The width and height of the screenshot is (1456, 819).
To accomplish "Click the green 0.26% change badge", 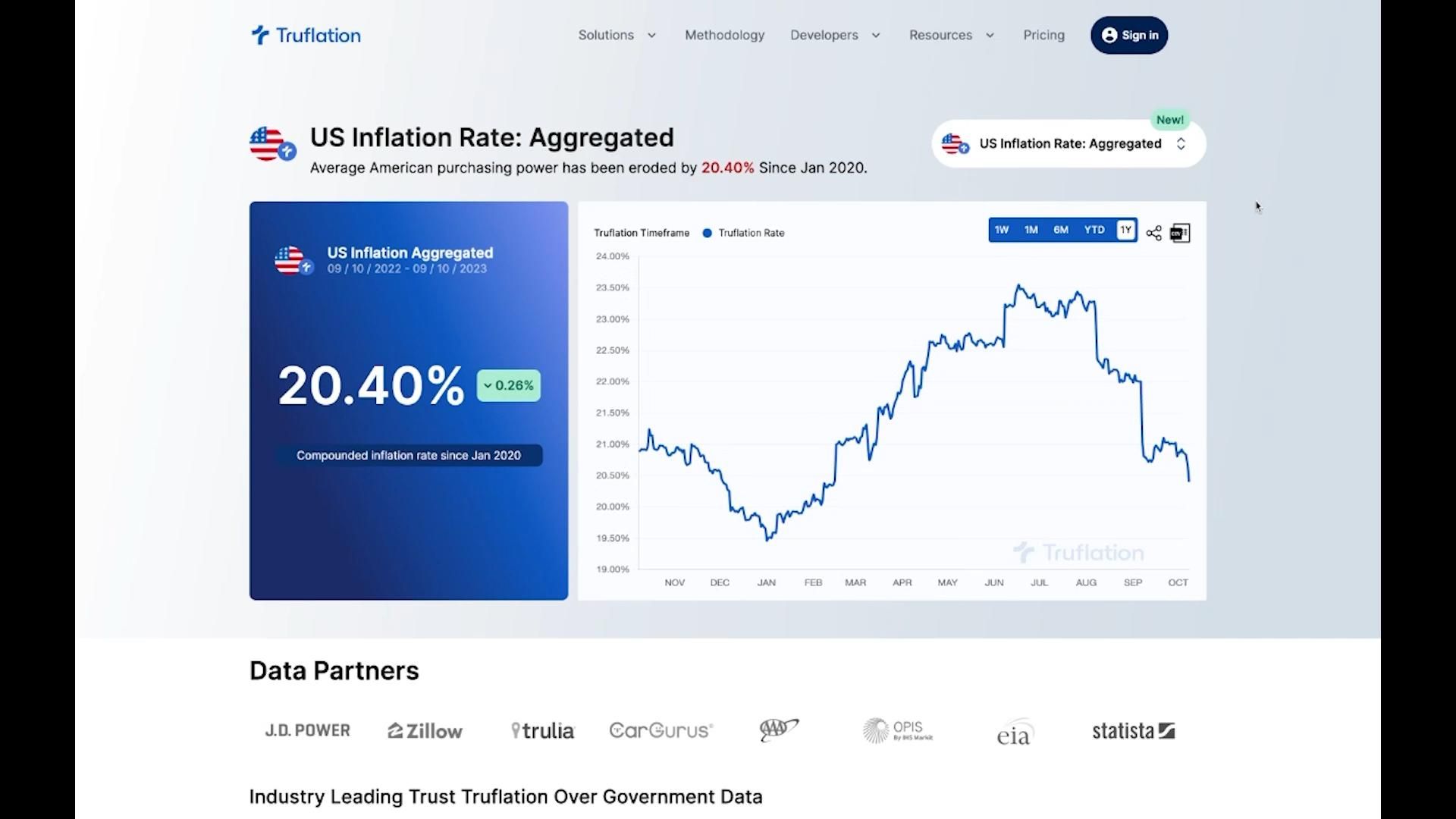I will [508, 385].
